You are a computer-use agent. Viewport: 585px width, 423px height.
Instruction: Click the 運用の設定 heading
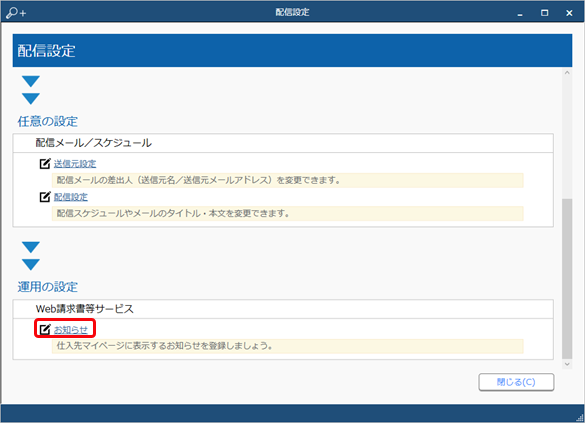[48, 287]
